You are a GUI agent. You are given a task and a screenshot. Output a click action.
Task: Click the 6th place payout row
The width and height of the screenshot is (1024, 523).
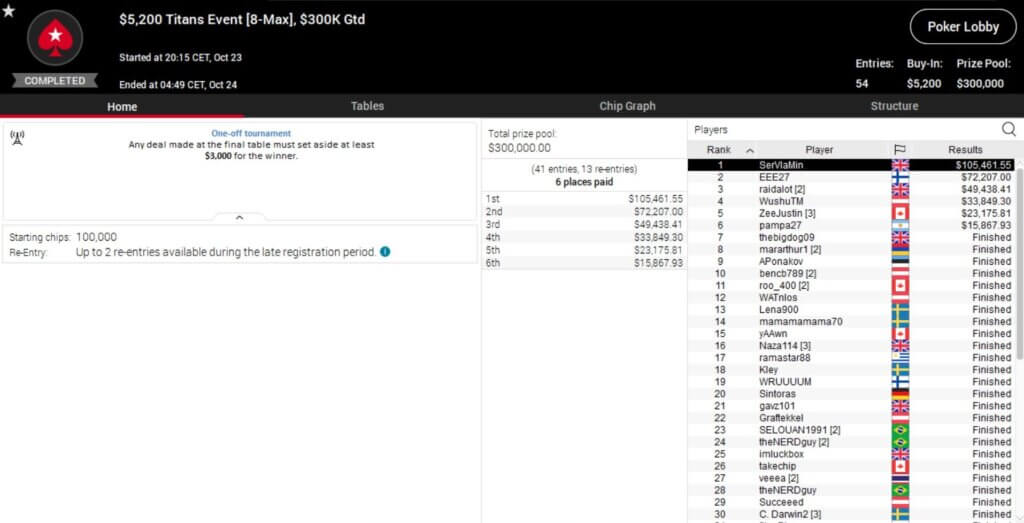584,262
